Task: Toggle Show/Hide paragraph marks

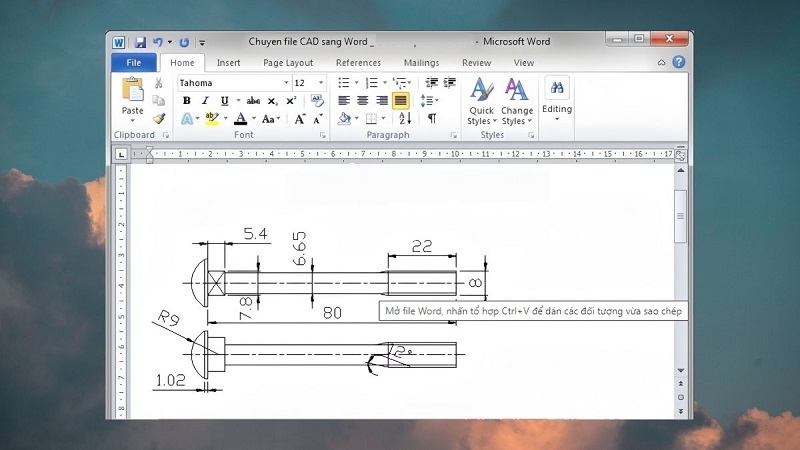Action: click(x=432, y=118)
